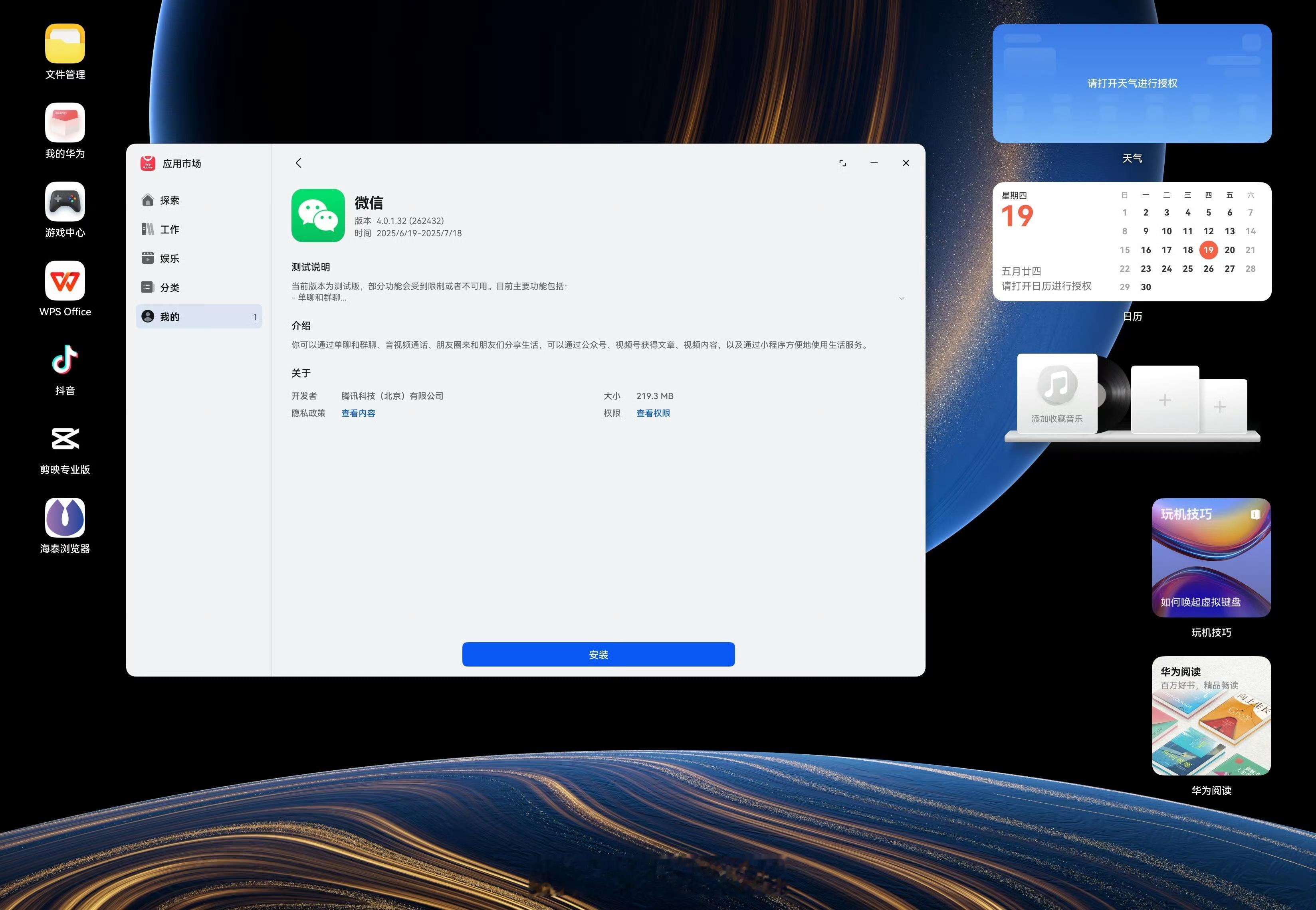The width and height of the screenshot is (1316, 910).
Task: Click the 应用市场 title text
Action: (181, 164)
